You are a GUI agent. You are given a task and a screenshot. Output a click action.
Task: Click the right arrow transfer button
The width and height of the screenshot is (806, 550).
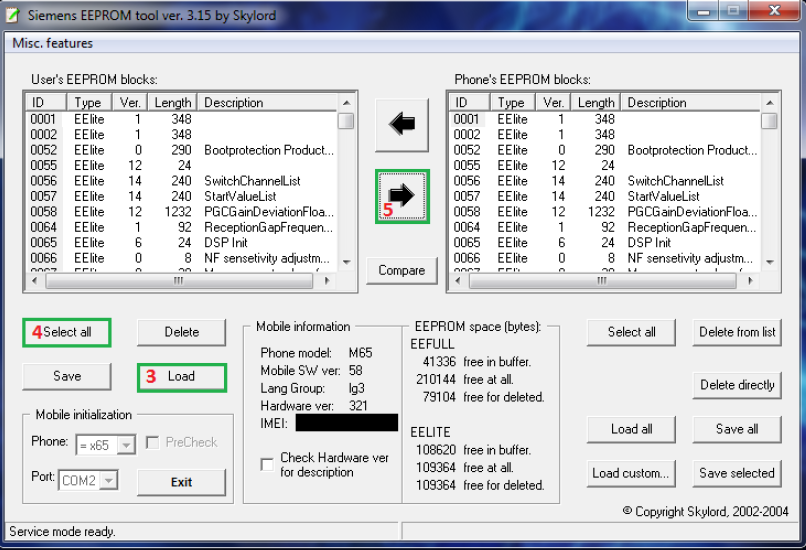point(402,196)
